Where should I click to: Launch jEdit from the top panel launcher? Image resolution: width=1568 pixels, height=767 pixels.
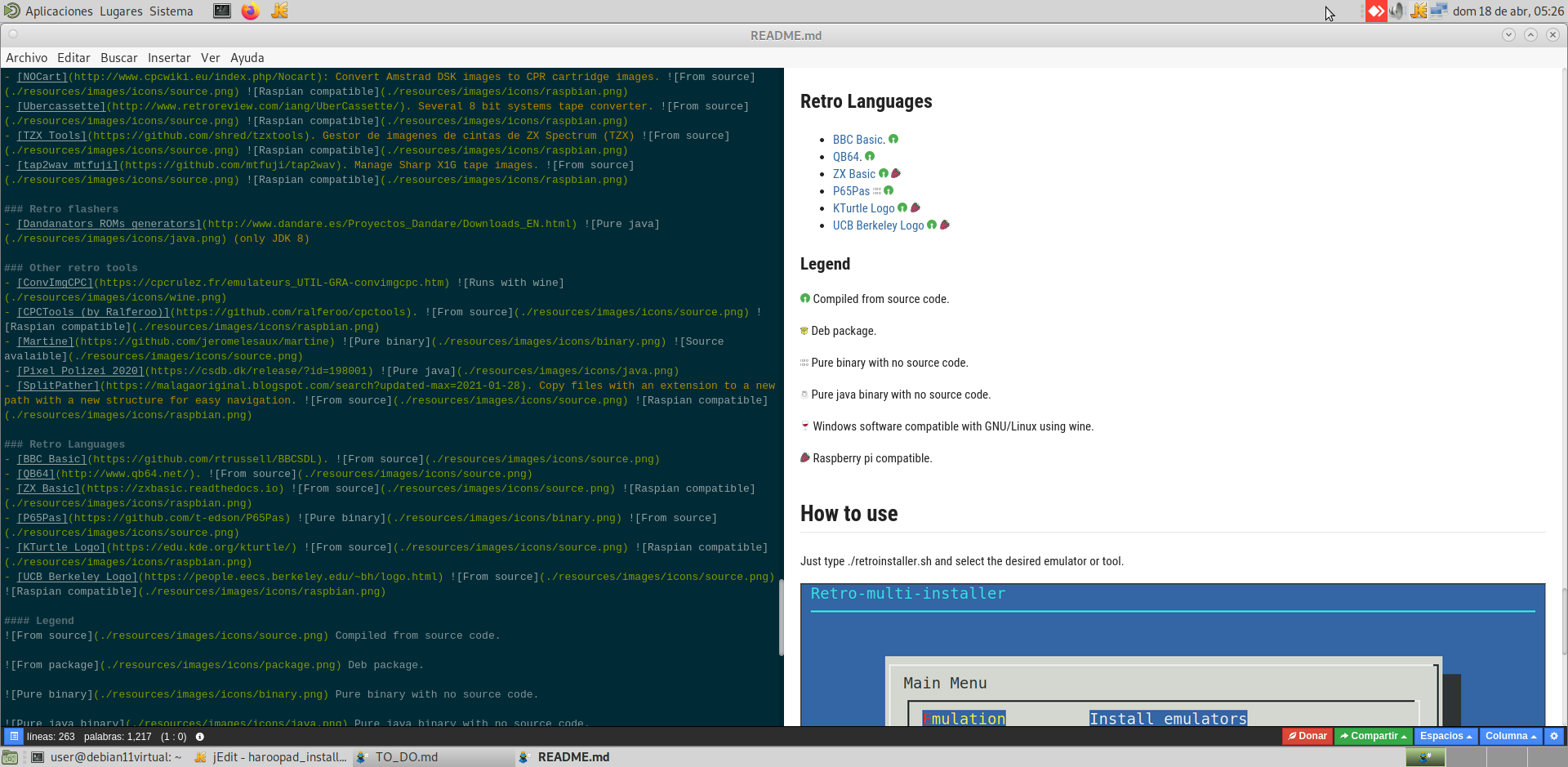(279, 11)
